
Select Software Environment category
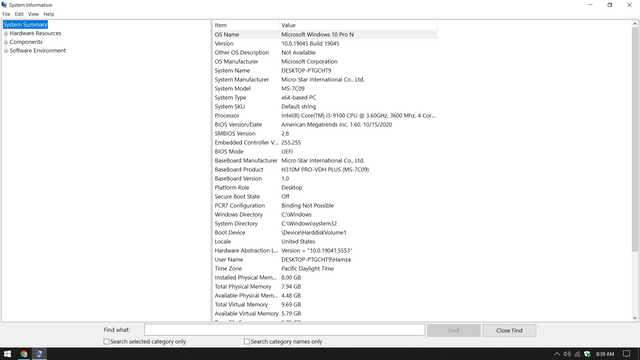coord(38,51)
